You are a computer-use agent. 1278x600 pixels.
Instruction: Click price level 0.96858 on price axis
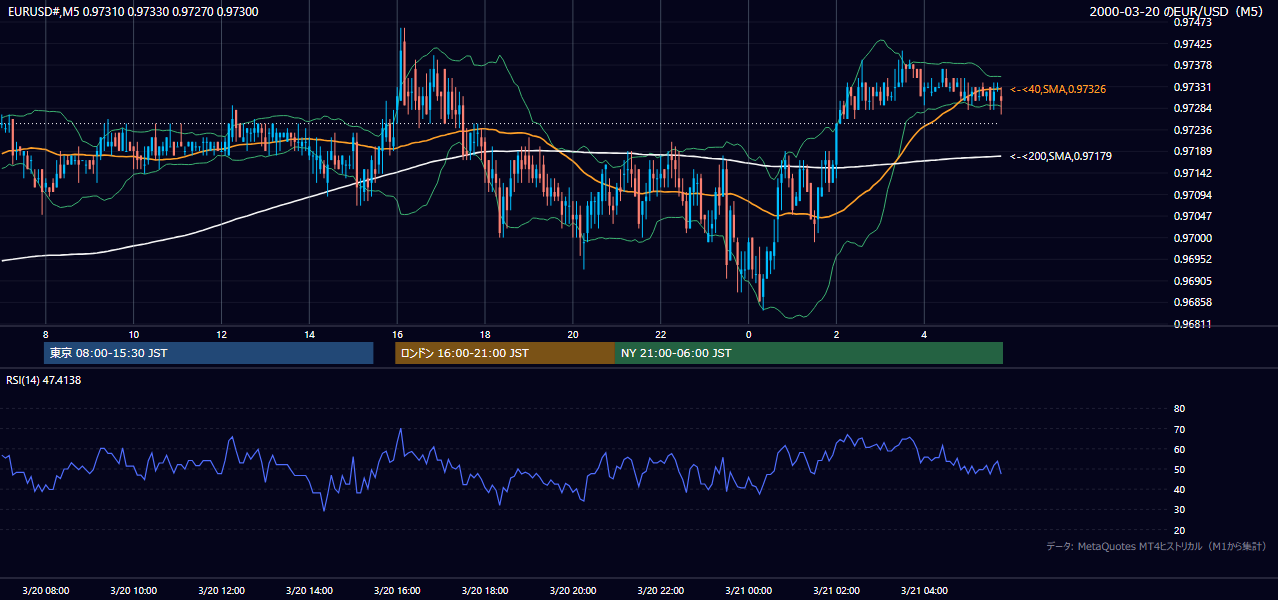[1192, 302]
